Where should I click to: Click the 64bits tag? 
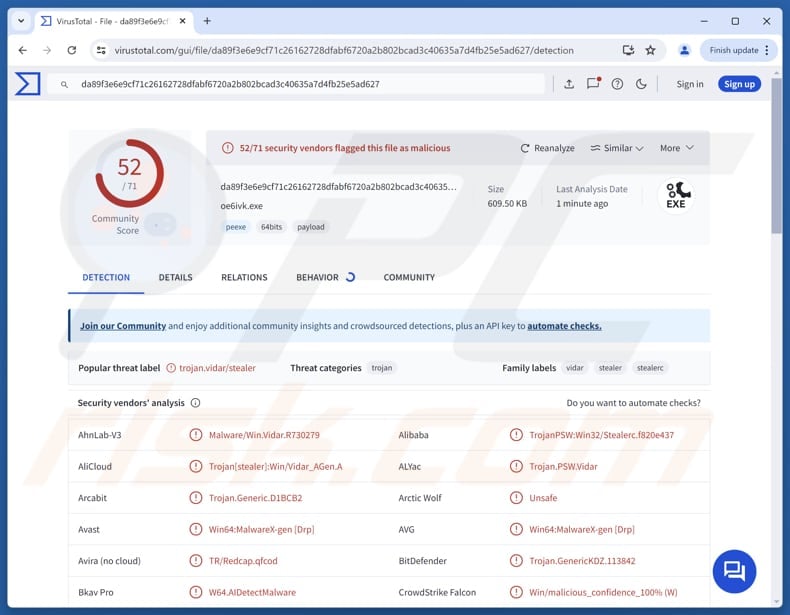(x=272, y=227)
